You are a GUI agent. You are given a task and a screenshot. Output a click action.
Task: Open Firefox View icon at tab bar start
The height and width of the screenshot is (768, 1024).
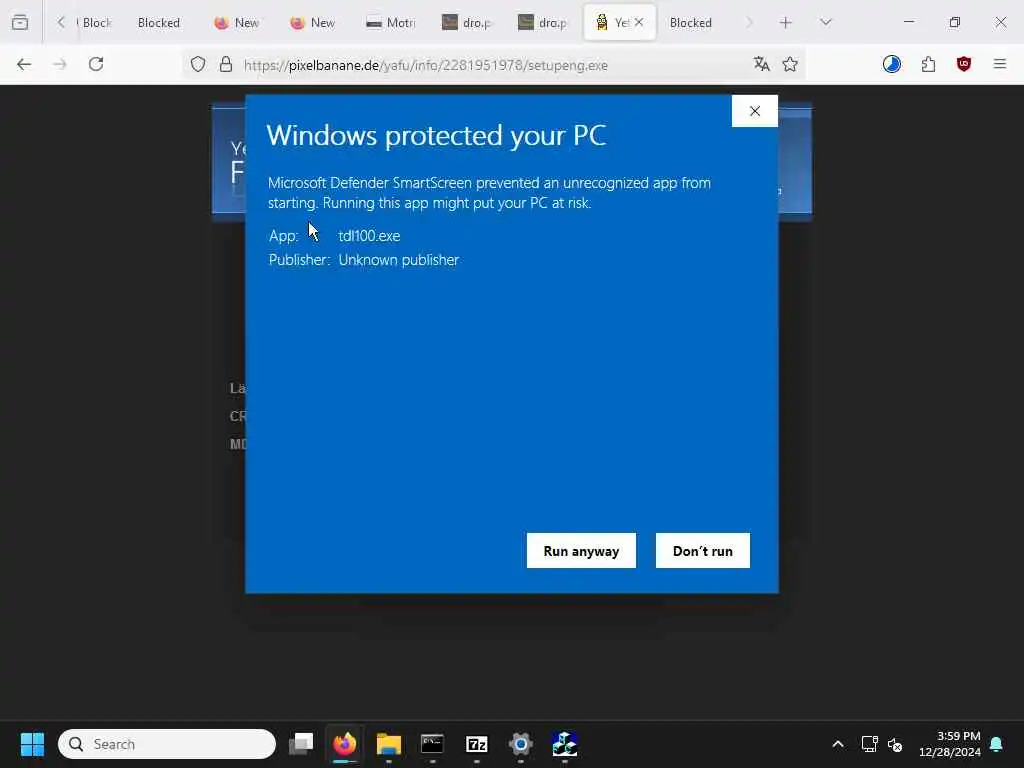point(20,22)
